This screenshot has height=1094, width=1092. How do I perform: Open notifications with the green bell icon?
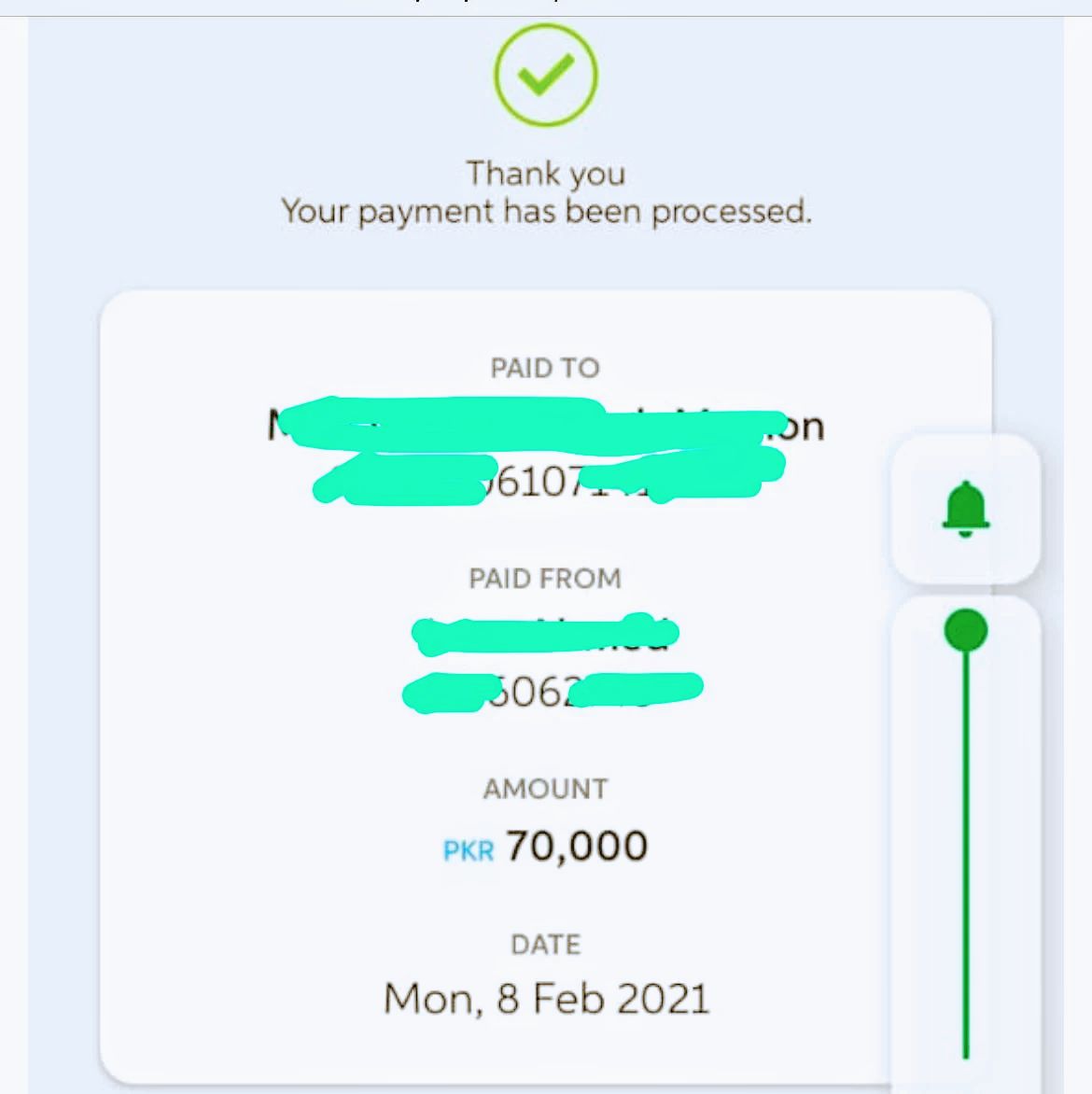tap(966, 510)
